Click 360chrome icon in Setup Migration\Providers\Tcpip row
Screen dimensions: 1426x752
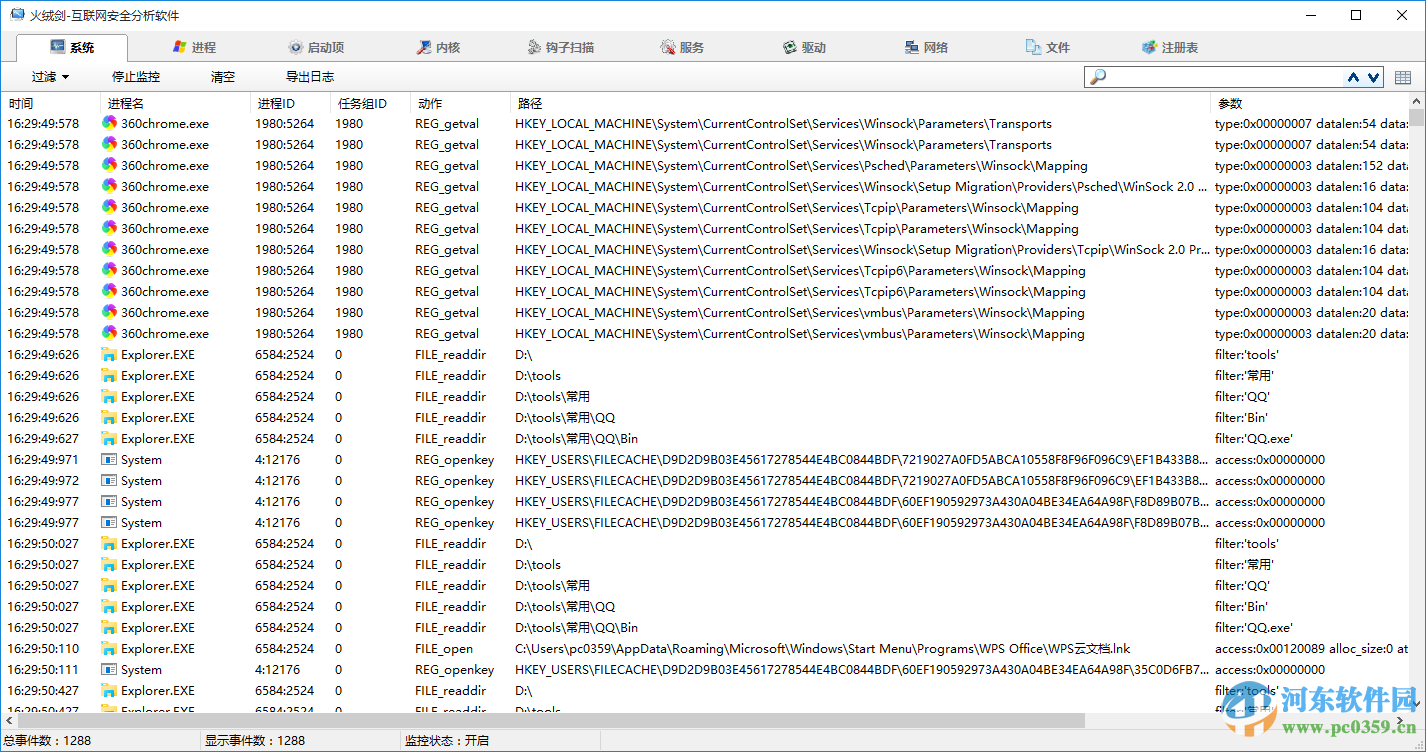coord(109,249)
